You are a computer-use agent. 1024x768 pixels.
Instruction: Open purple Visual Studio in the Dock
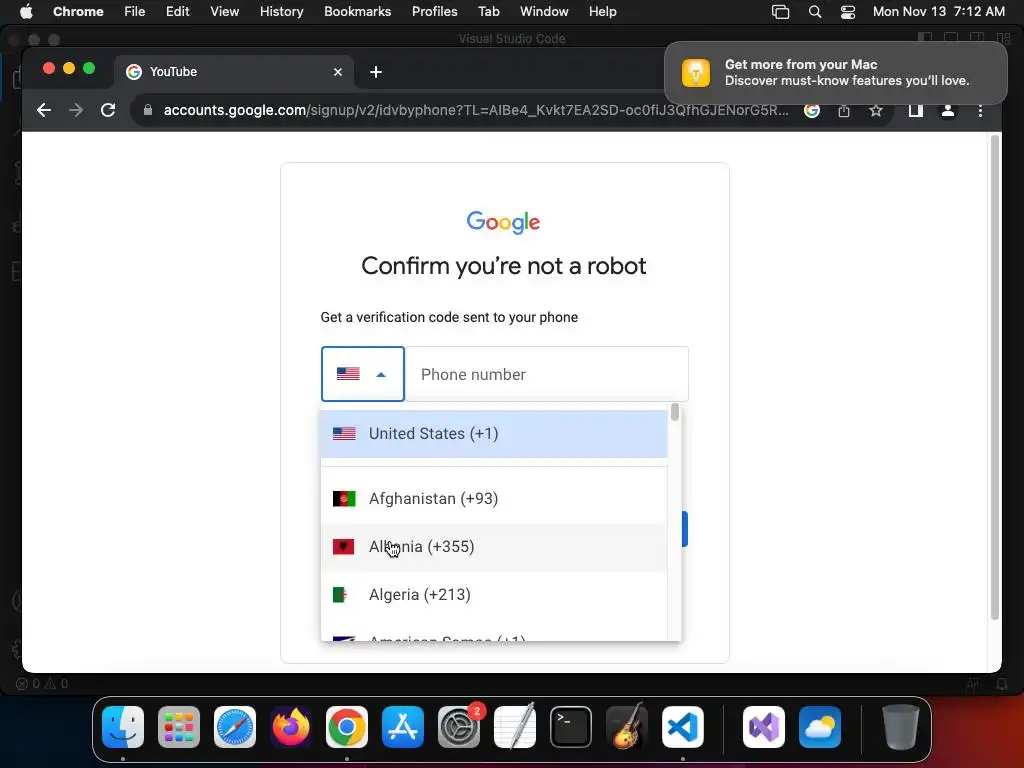[x=764, y=727]
